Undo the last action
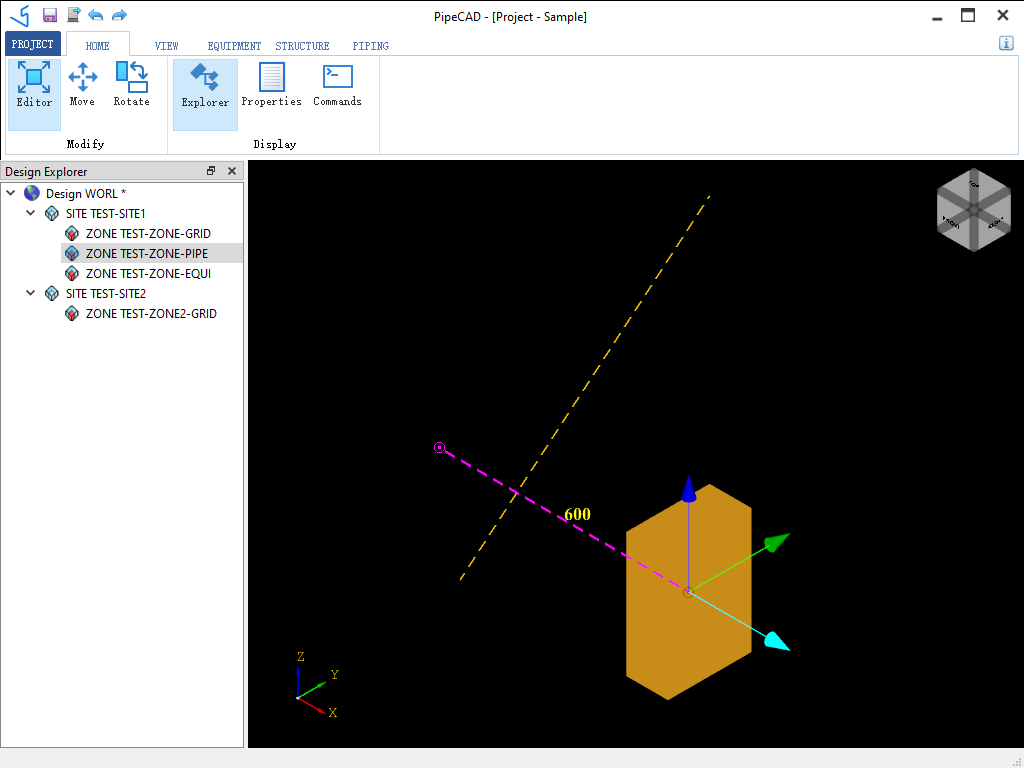Viewport: 1024px width, 768px height. (x=96, y=15)
